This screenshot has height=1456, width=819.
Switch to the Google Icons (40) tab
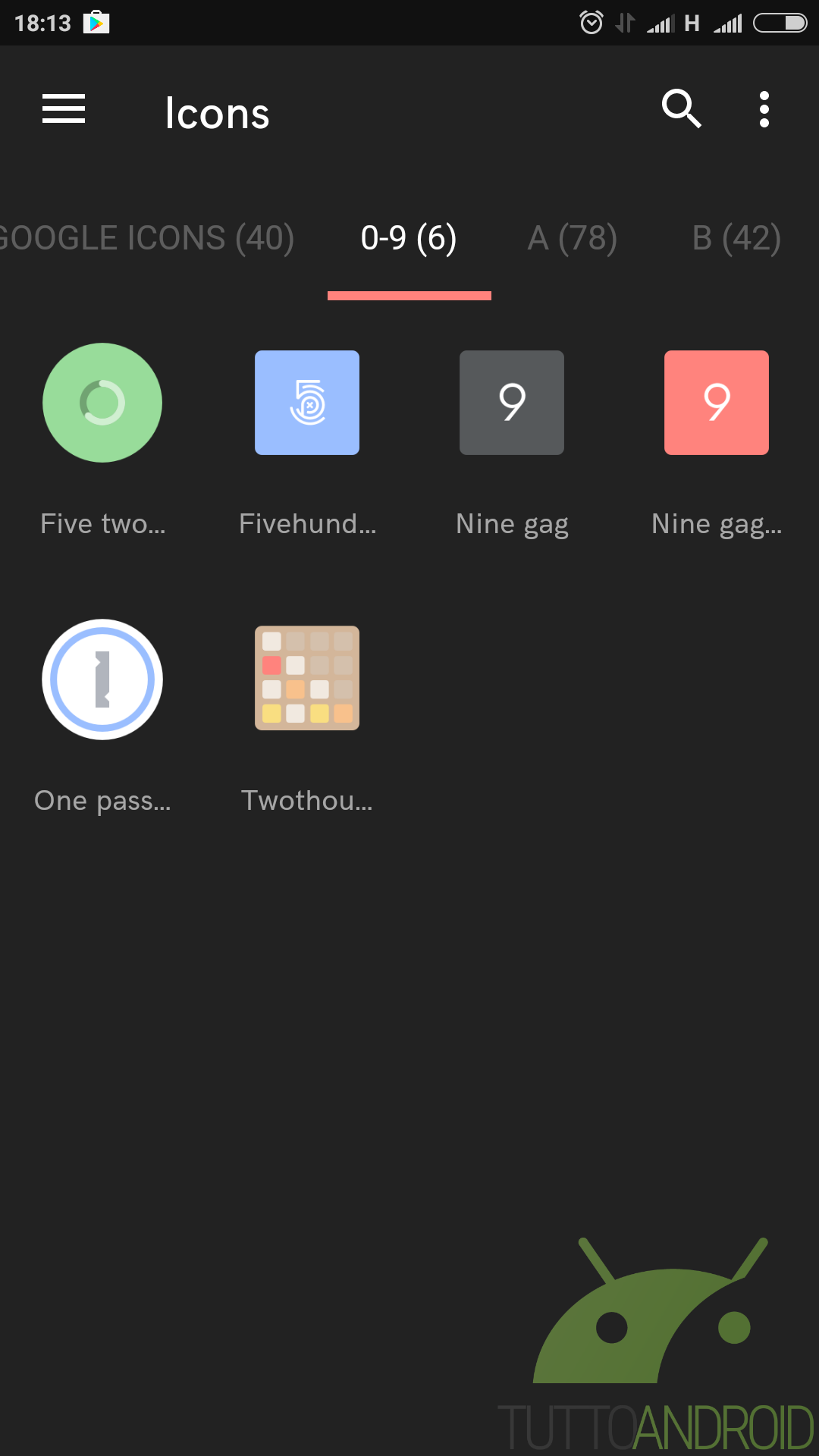point(146,238)
